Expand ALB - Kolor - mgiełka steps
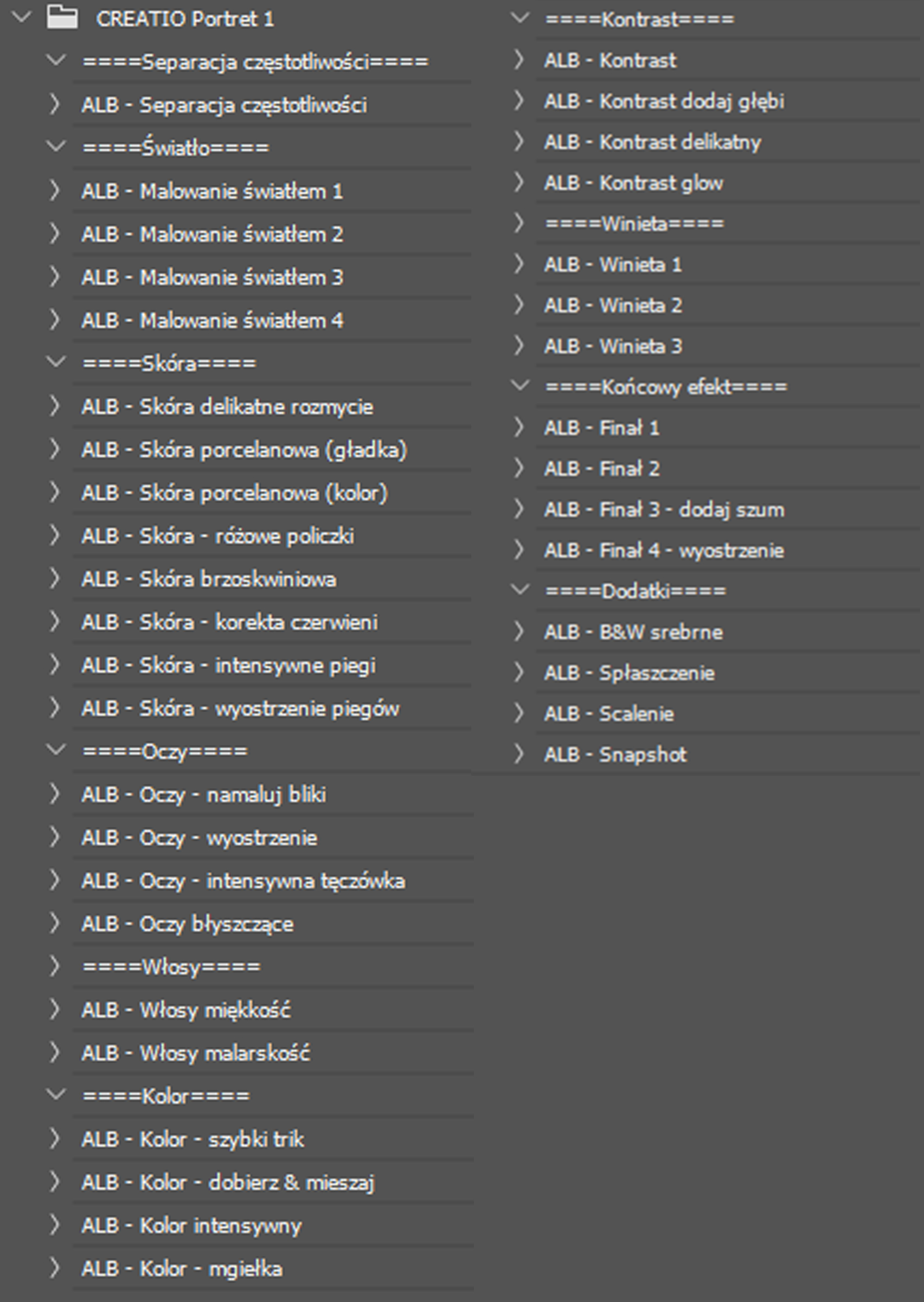Image resolution: width=924 pixels, height=1302 pixels. point(55,1268)
